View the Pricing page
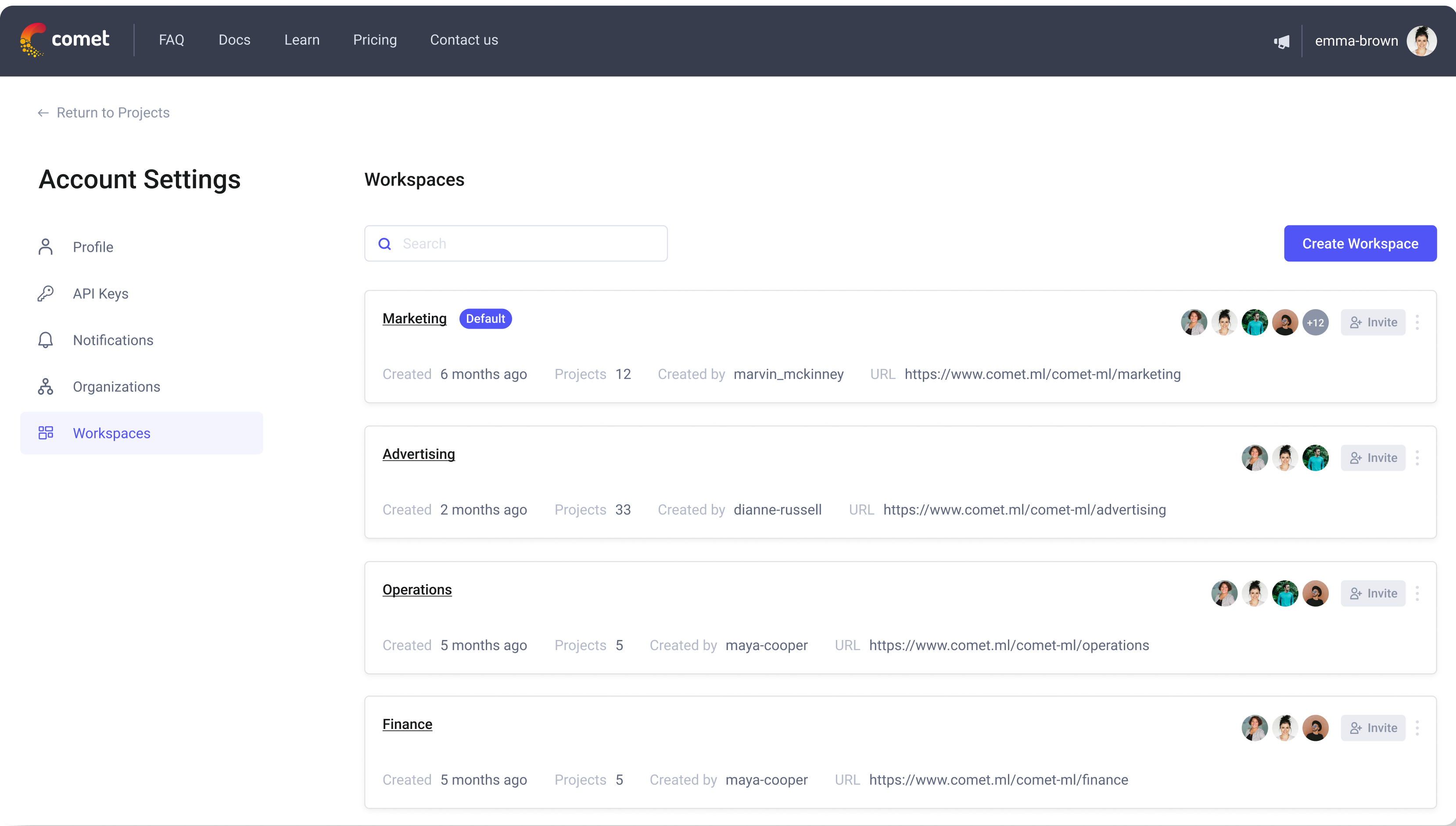1456x826 pixels. click(375, 40)
